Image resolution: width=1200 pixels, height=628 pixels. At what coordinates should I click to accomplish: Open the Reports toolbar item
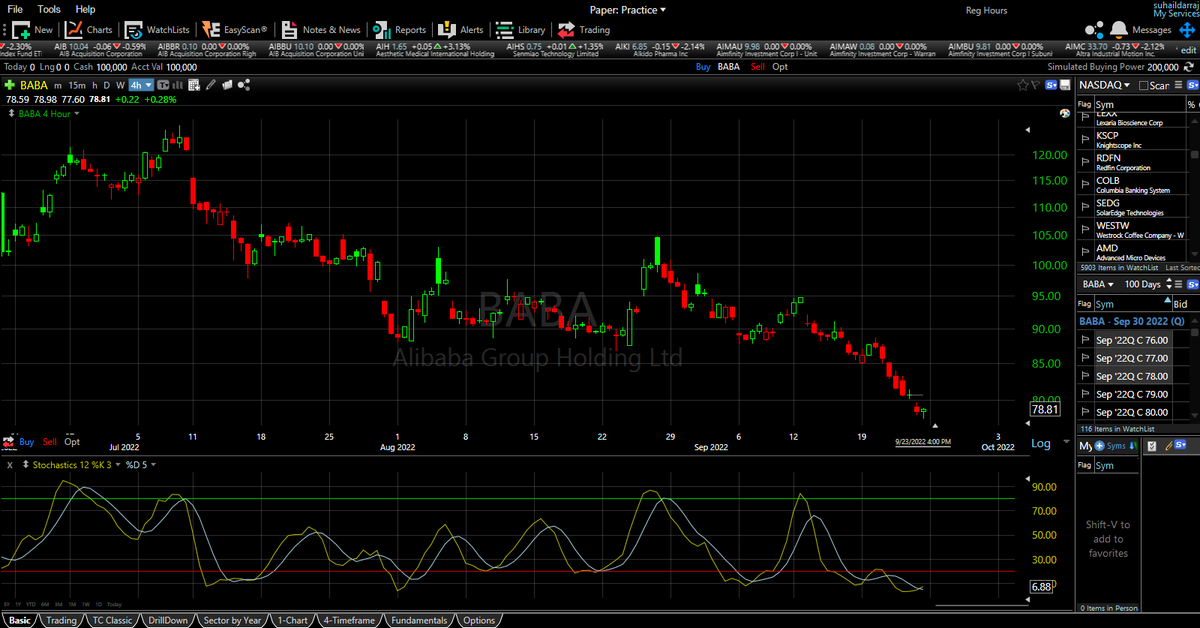point(398,29)
